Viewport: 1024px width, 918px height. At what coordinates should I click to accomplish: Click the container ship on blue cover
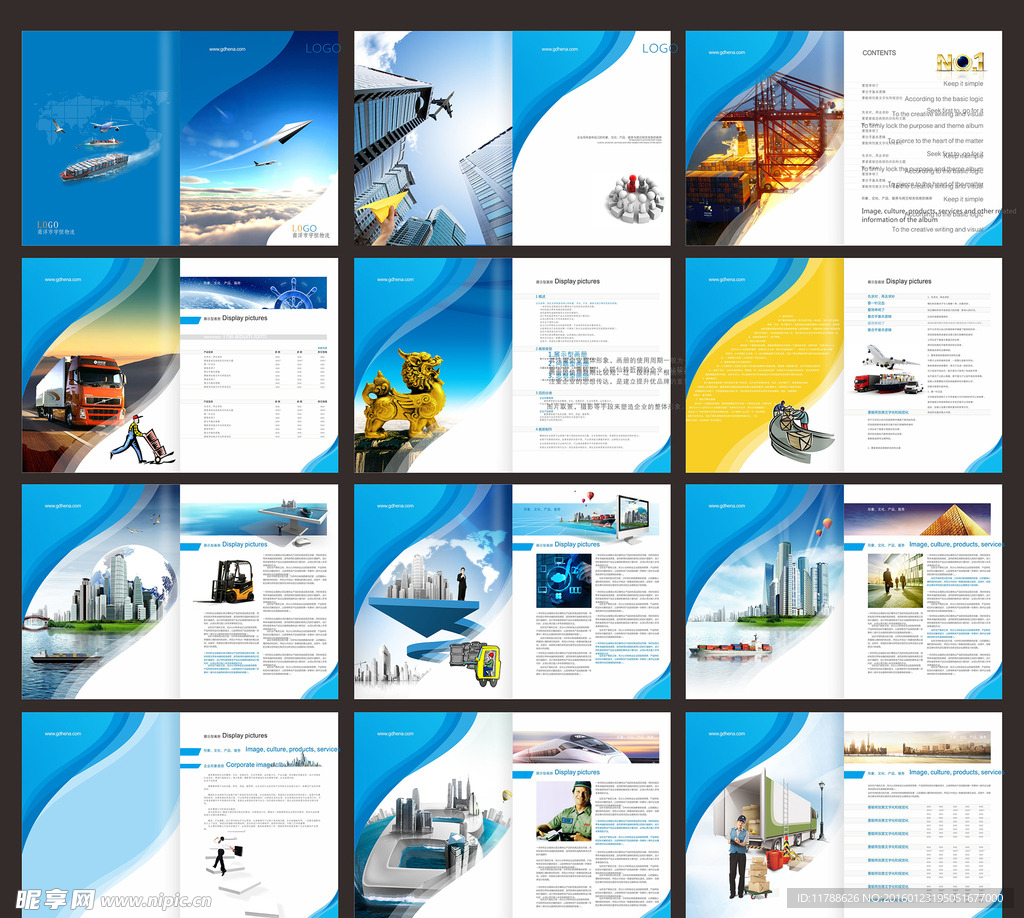pos(95,165)
